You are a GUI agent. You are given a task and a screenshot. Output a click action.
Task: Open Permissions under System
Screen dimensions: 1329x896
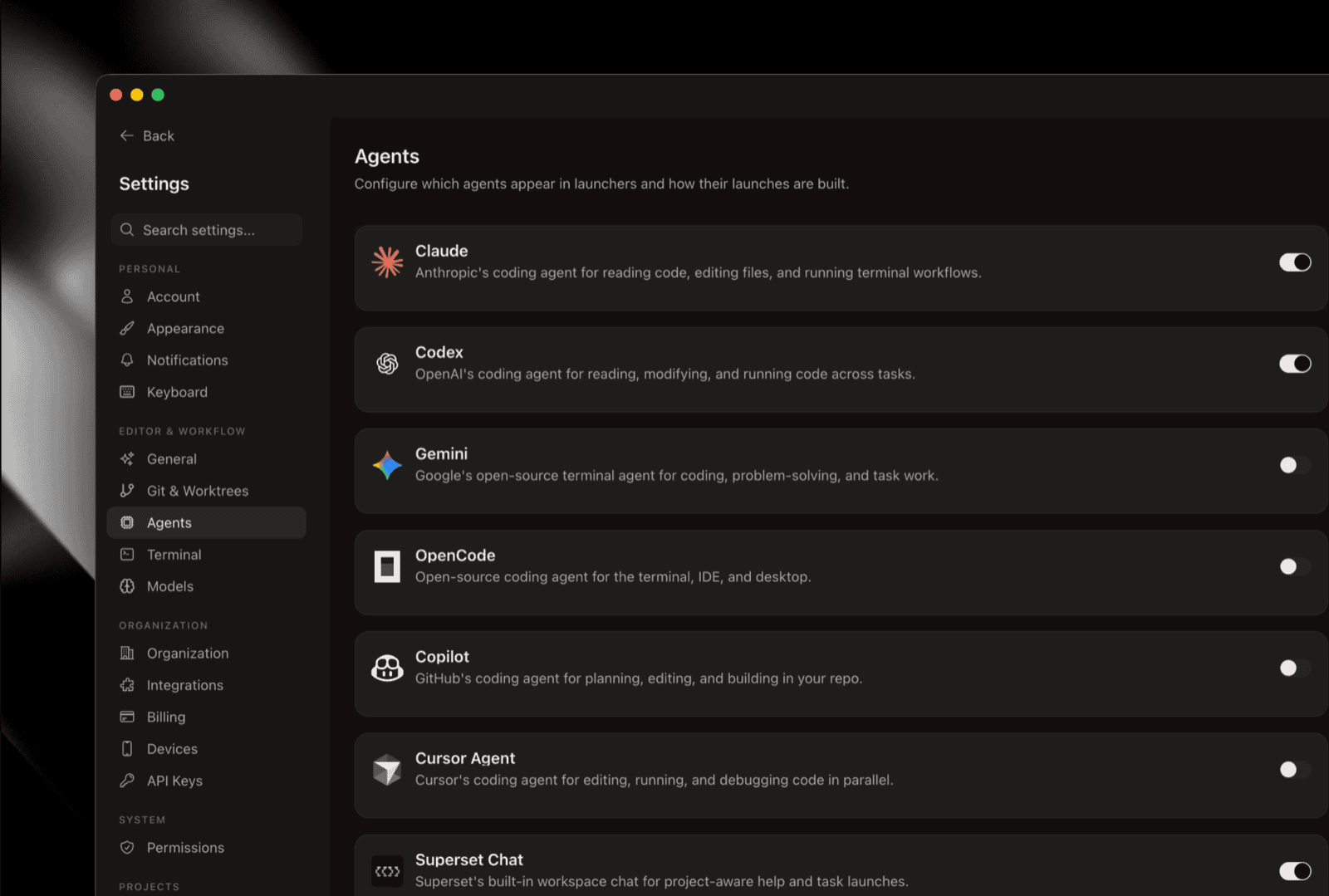184,847
